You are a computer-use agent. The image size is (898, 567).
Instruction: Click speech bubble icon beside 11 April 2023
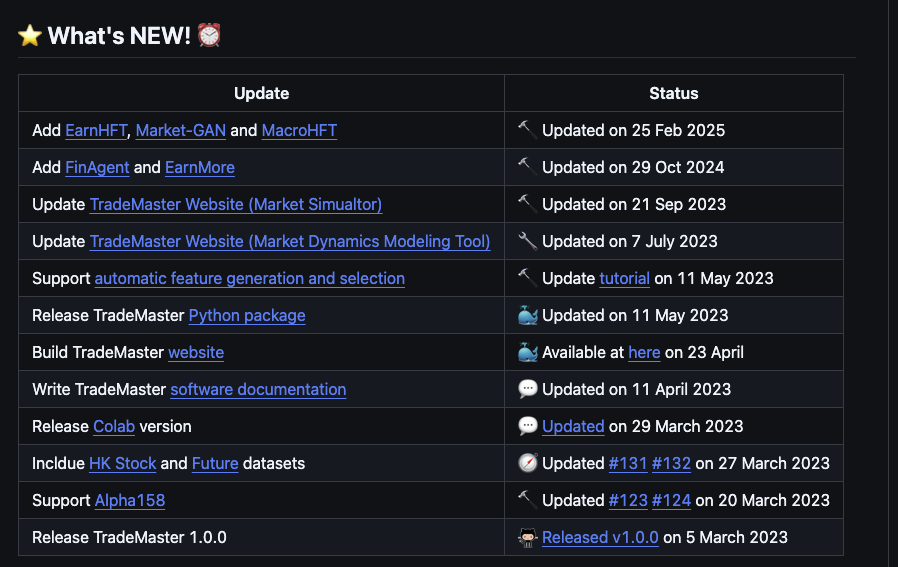[x=527, y=389]
